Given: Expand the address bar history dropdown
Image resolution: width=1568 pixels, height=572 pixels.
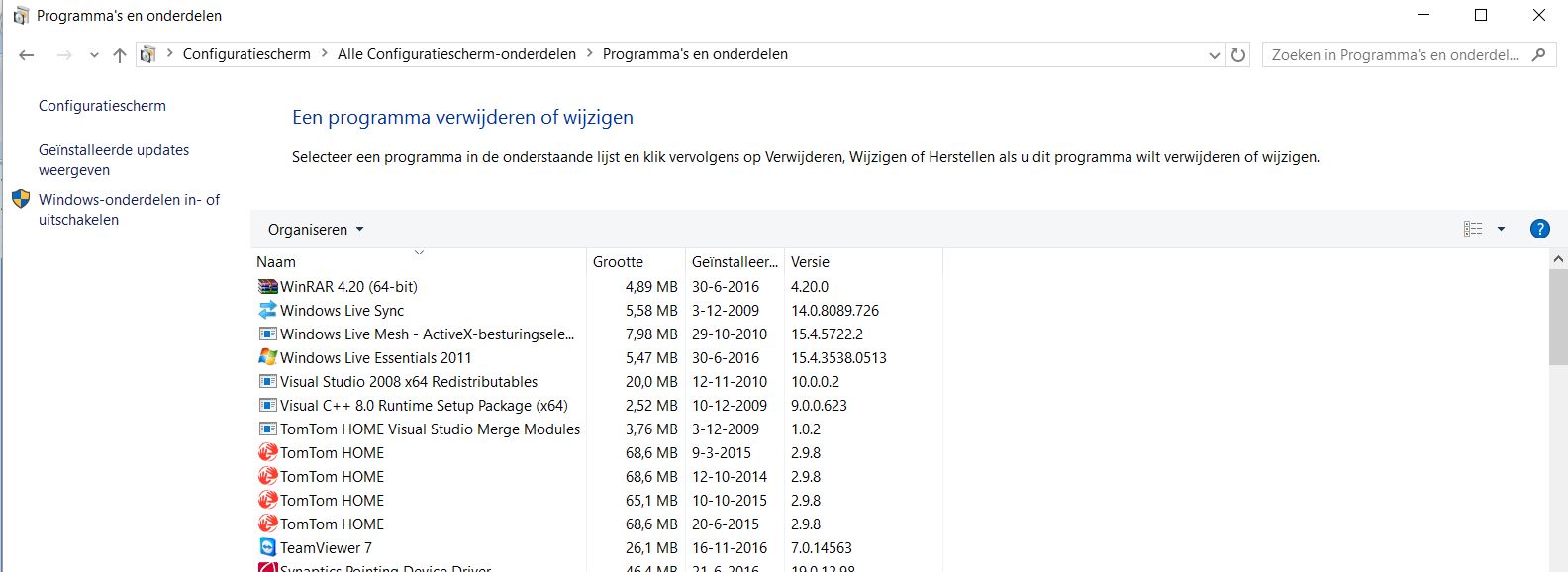Looking at the screenshot, I should (x=1215, y=55).
